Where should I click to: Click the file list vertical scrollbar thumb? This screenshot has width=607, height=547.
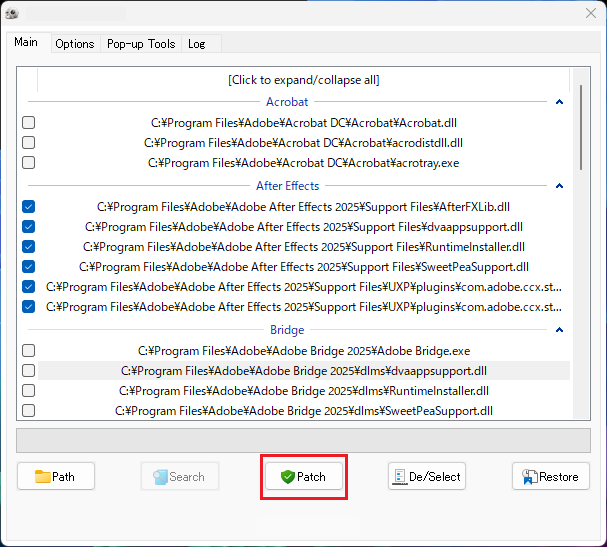tap(581, 127)
